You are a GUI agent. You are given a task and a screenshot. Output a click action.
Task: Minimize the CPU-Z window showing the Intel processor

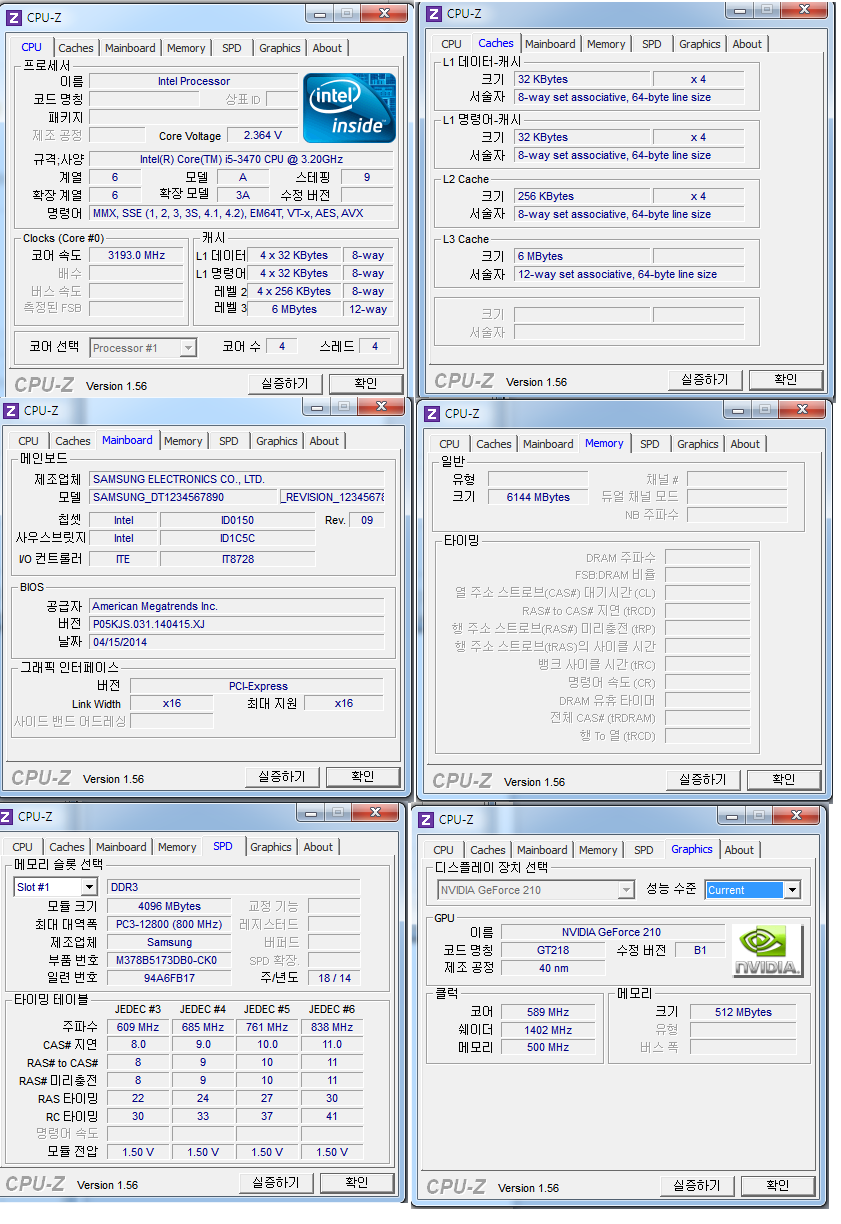[319, 13]
